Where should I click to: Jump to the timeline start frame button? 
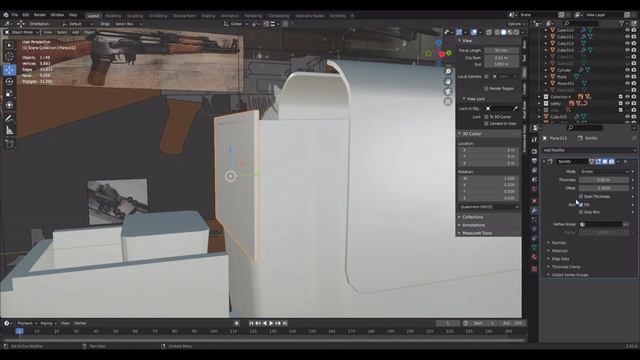click(251, 323)
